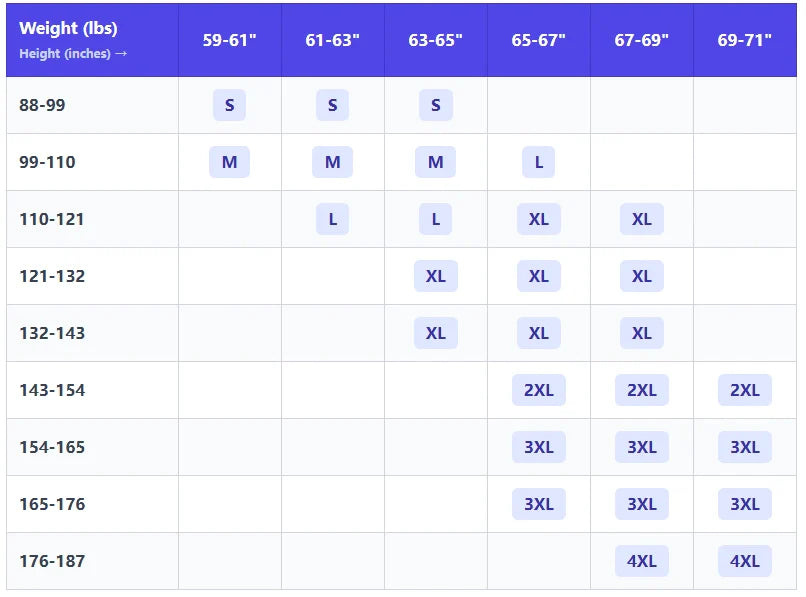
Task: Select XL at 110-121 lbs, 67-69" column
Action: pyautogui.click(x=641, y=219)
